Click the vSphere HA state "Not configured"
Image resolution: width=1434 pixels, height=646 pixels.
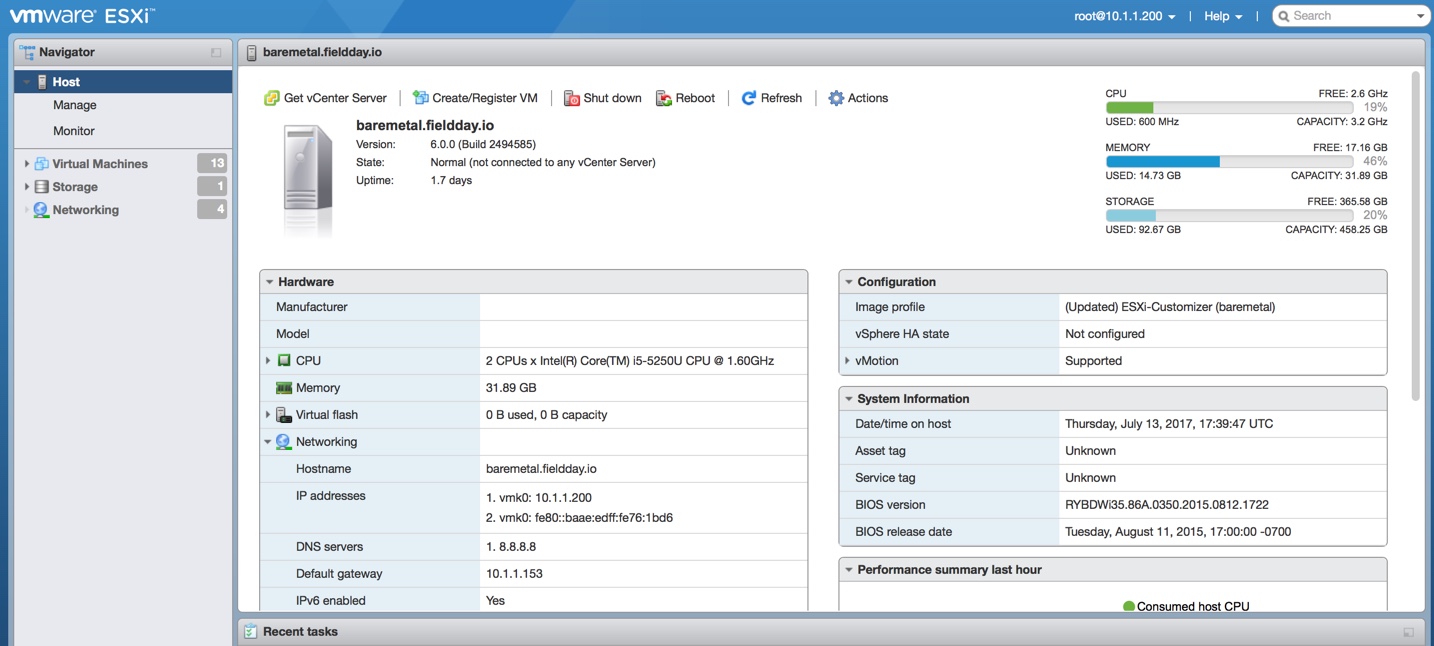pos(1105,334)
